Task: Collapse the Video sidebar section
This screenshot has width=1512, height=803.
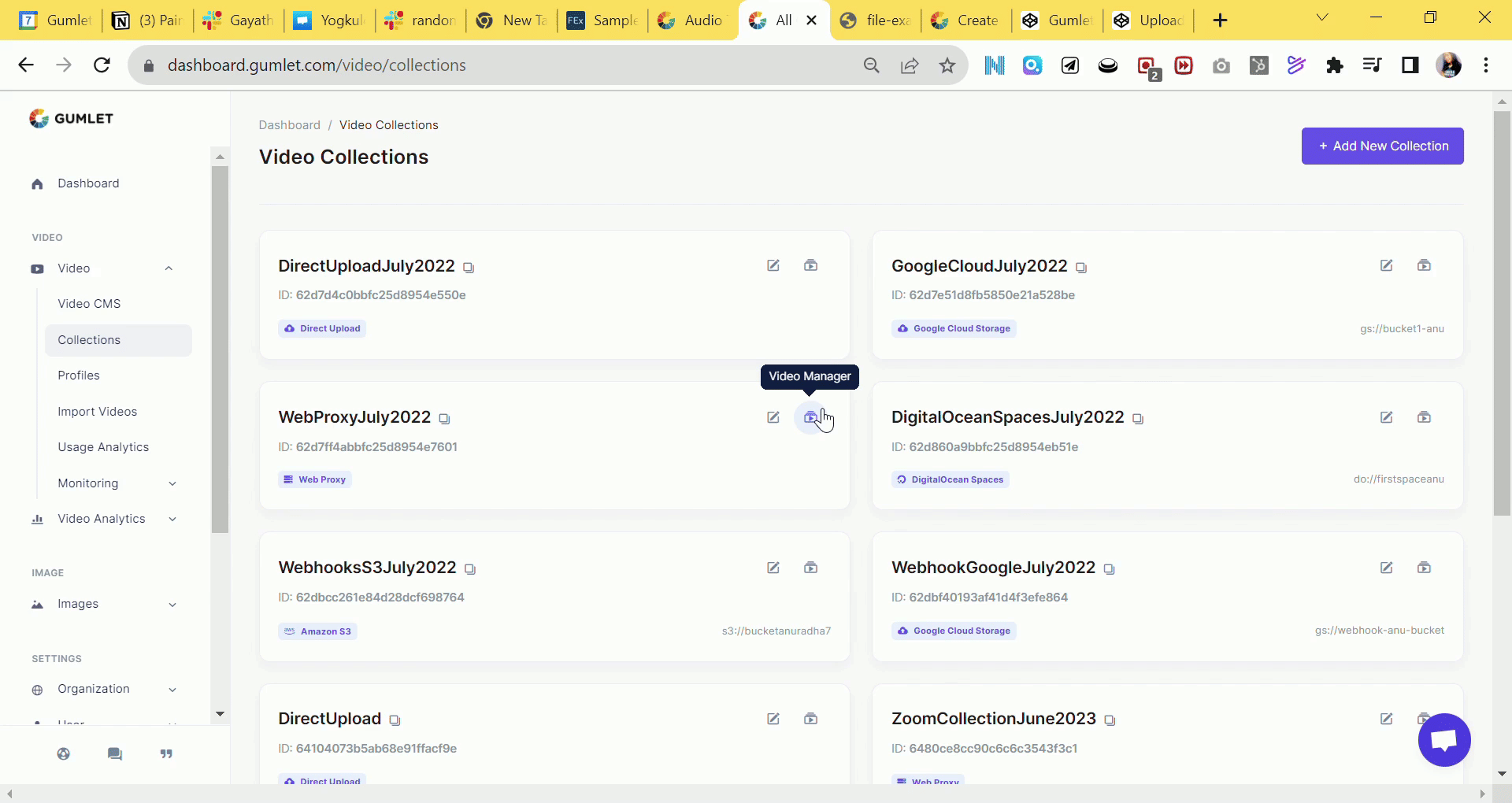Action: pos(169,268)
